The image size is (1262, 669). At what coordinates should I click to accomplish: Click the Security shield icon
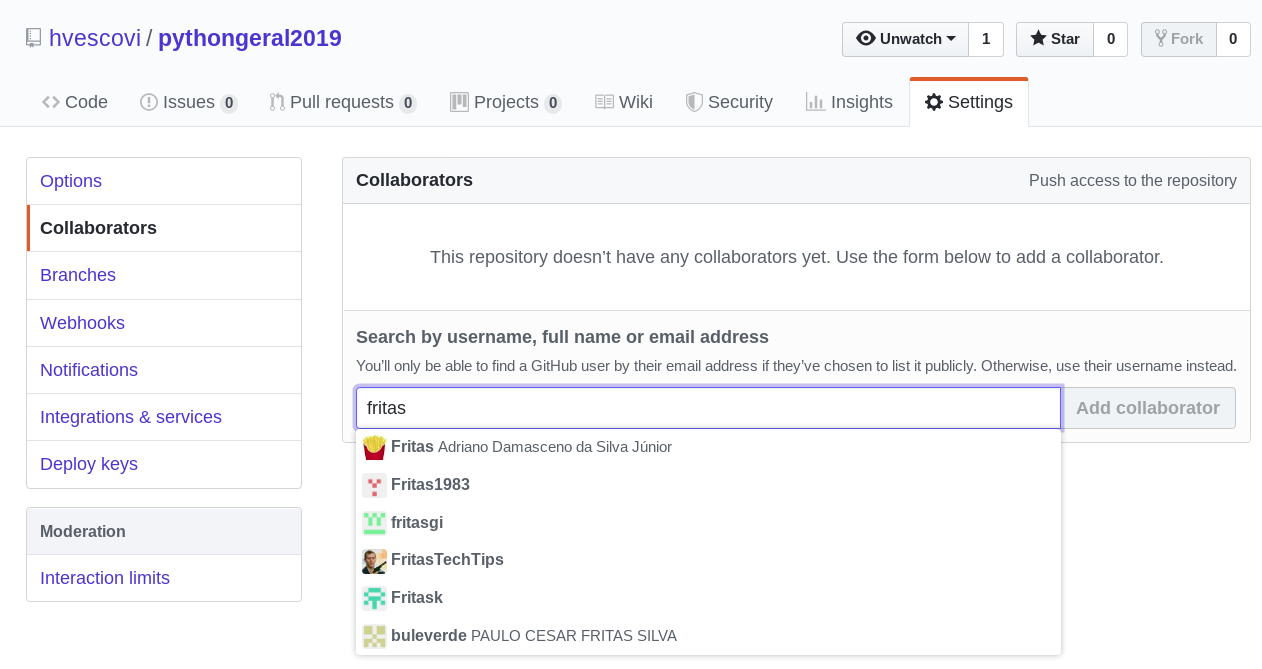pos(694,102)
